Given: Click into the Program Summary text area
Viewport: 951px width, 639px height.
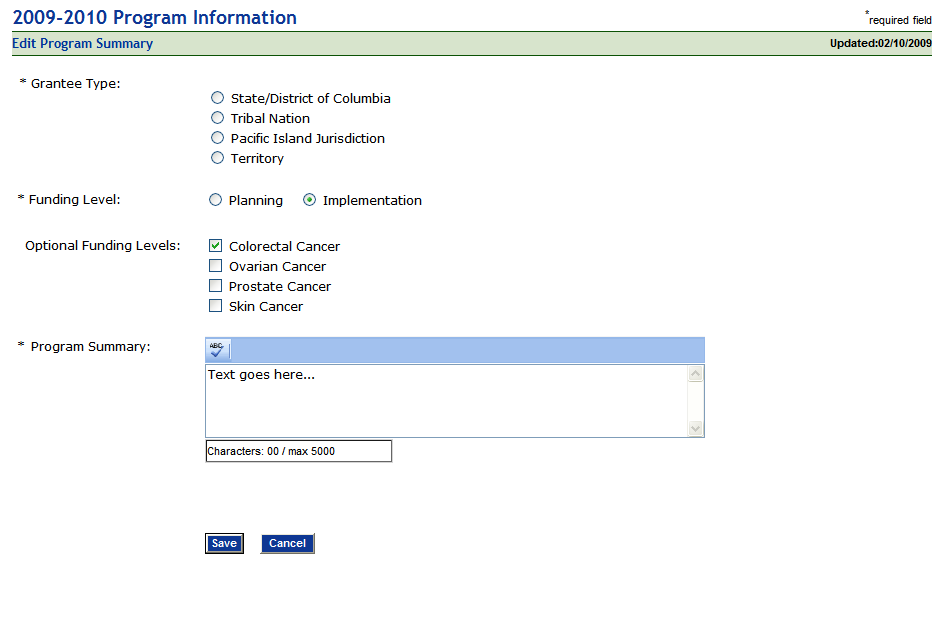Looking at the screenshot, I should (446, 400).
